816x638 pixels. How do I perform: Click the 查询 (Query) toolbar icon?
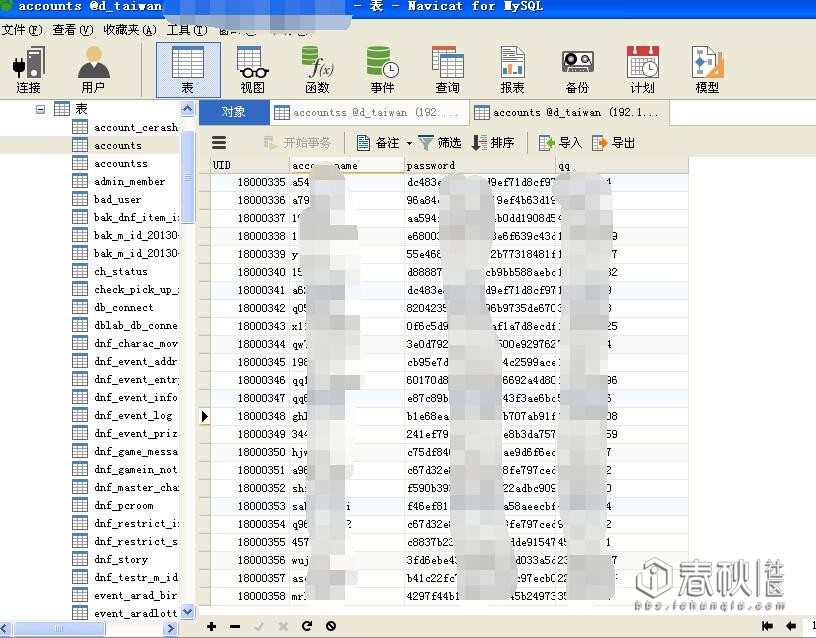pyautogui.click(x=447, y=69)
